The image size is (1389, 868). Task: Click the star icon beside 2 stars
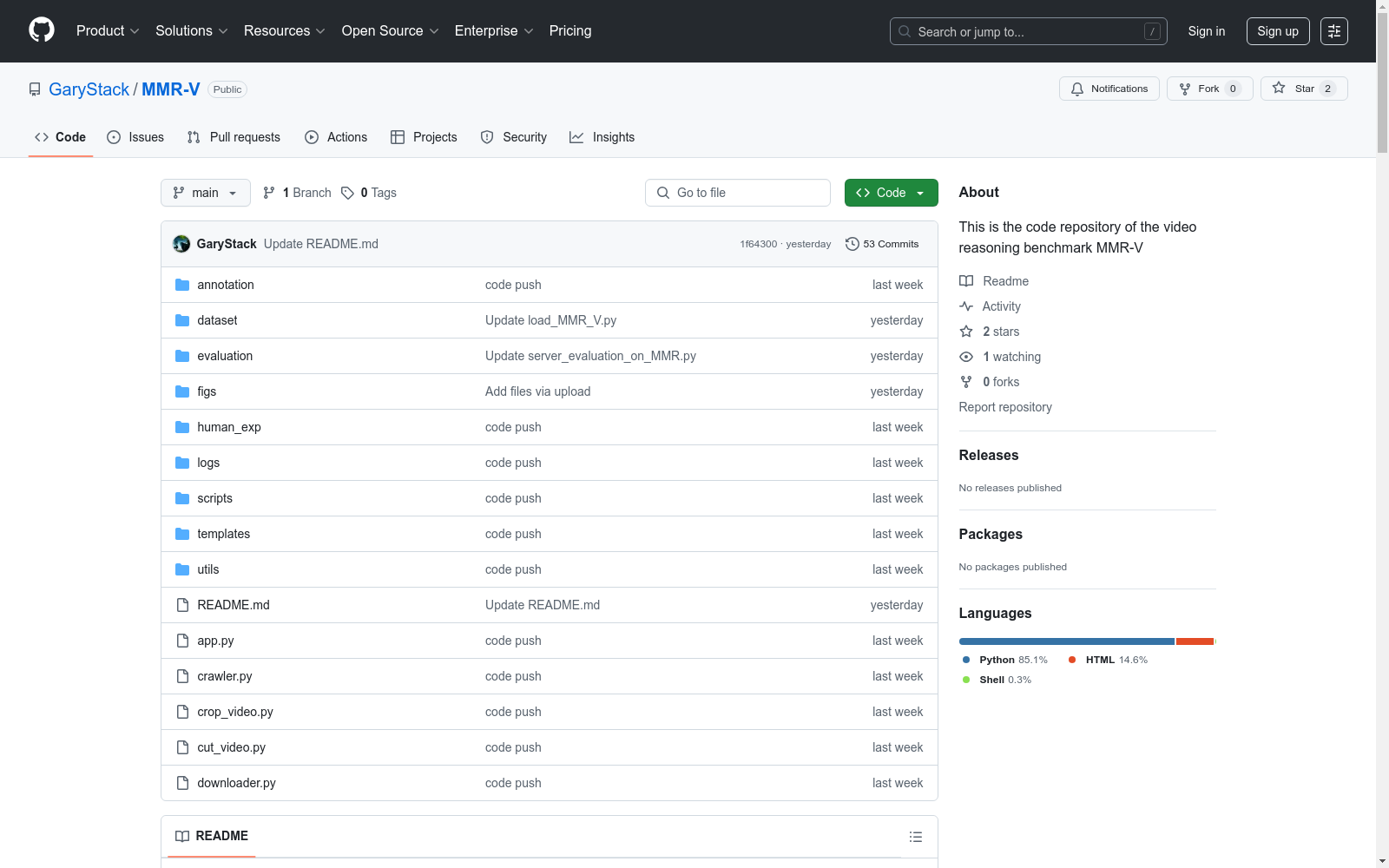[x=966, y=332]
